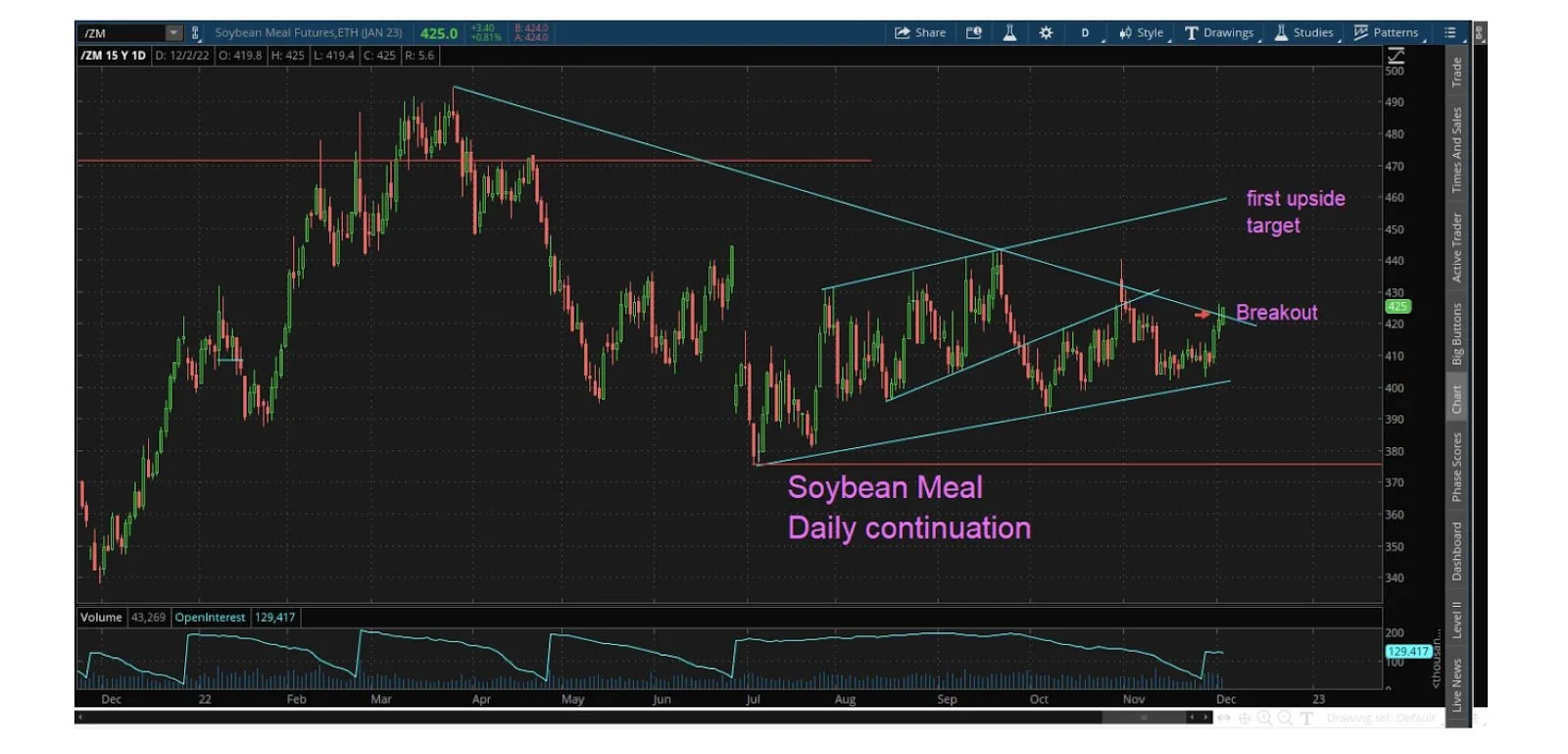
Task: Open the D timeframe selector
Action: pyautogui.click(x=1086, y=32)
